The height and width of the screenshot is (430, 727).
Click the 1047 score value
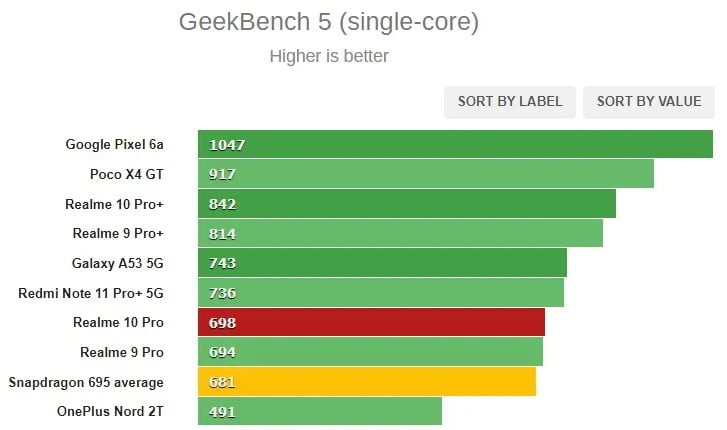click(227, 145)
